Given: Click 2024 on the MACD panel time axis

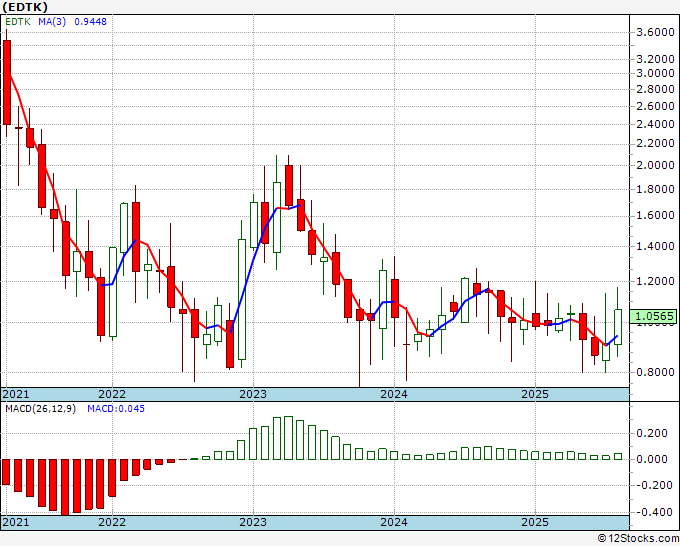Looking at the screenshot, I should coord(394,522).
